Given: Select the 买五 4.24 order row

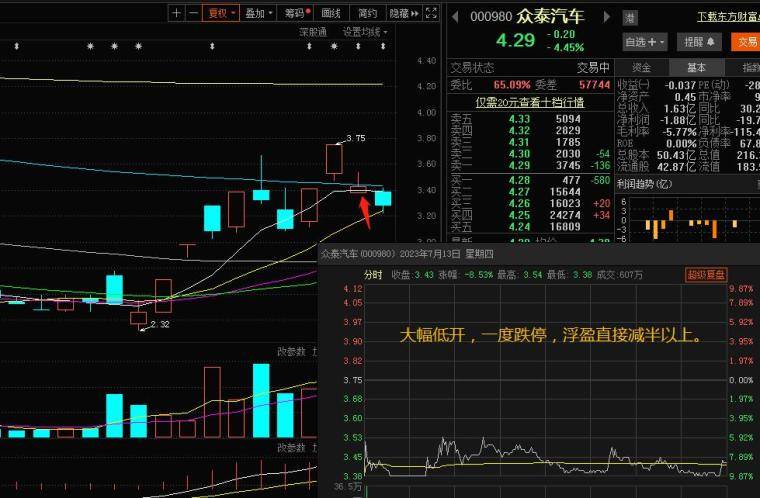Looking at the screenshot, I should [x=530, y=227].
